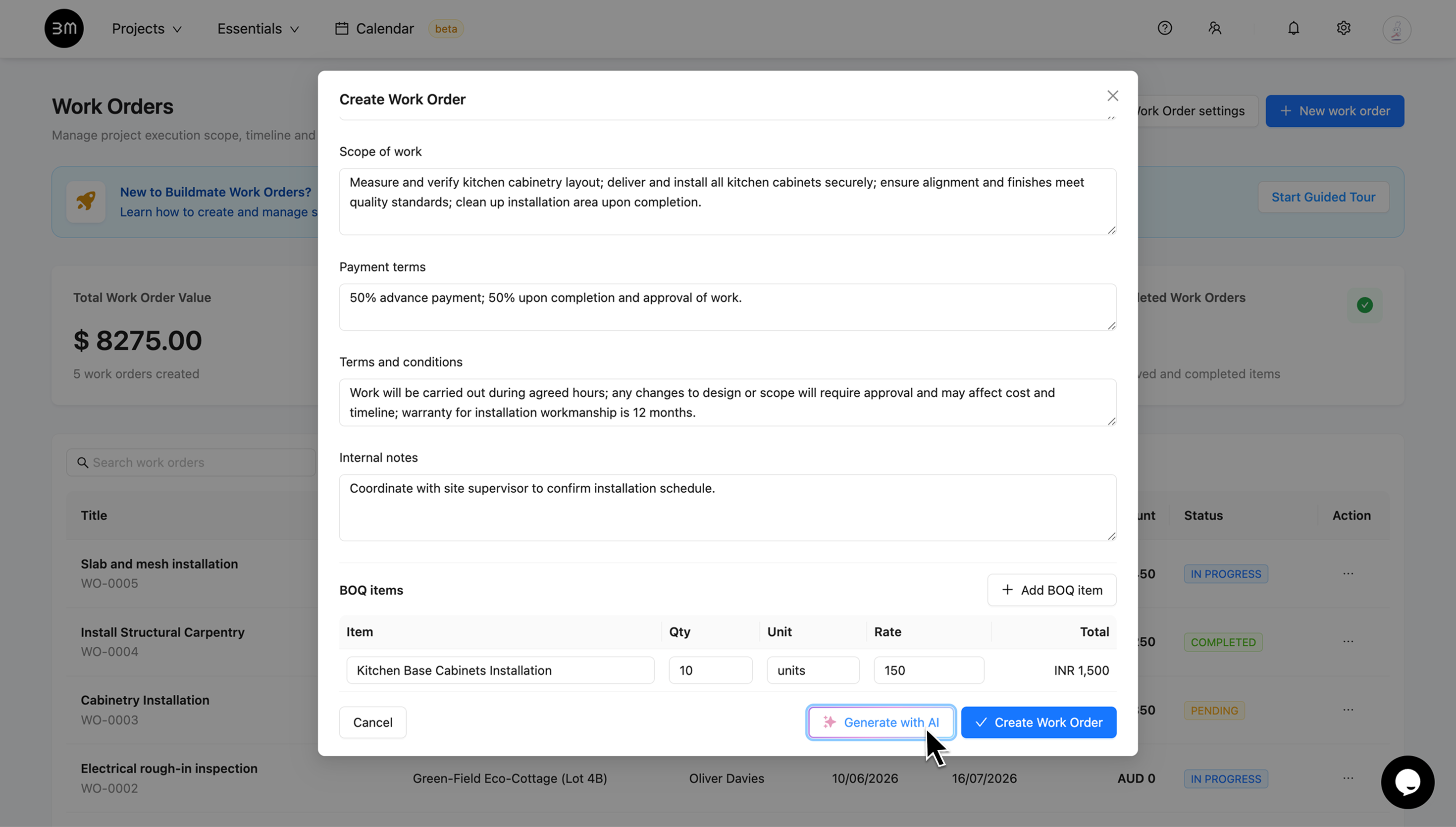Click Install Structural Carpentry title
Viewport: 1456px width, 827px height.
pyautogui.click(x=162, y=632)
